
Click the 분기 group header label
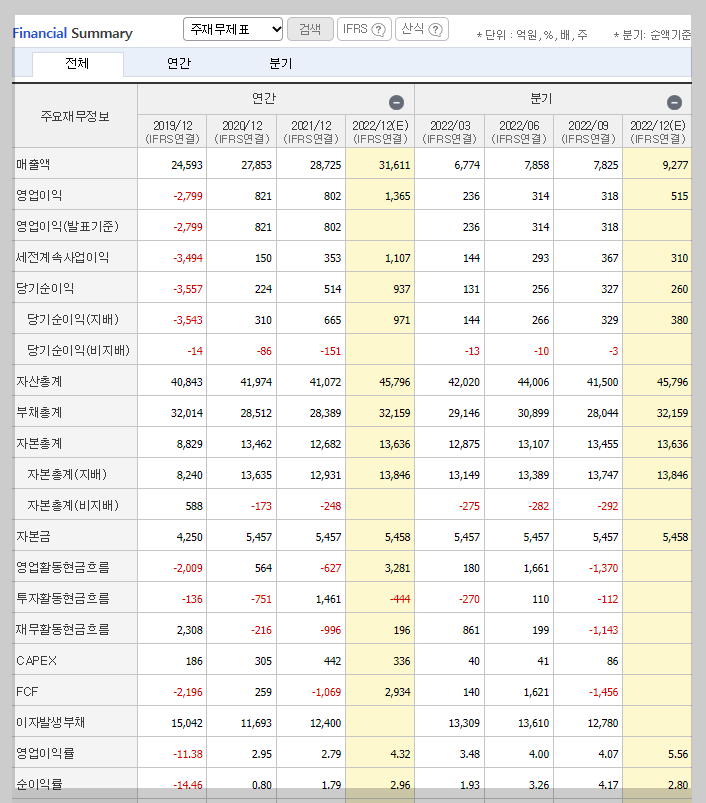542,98
